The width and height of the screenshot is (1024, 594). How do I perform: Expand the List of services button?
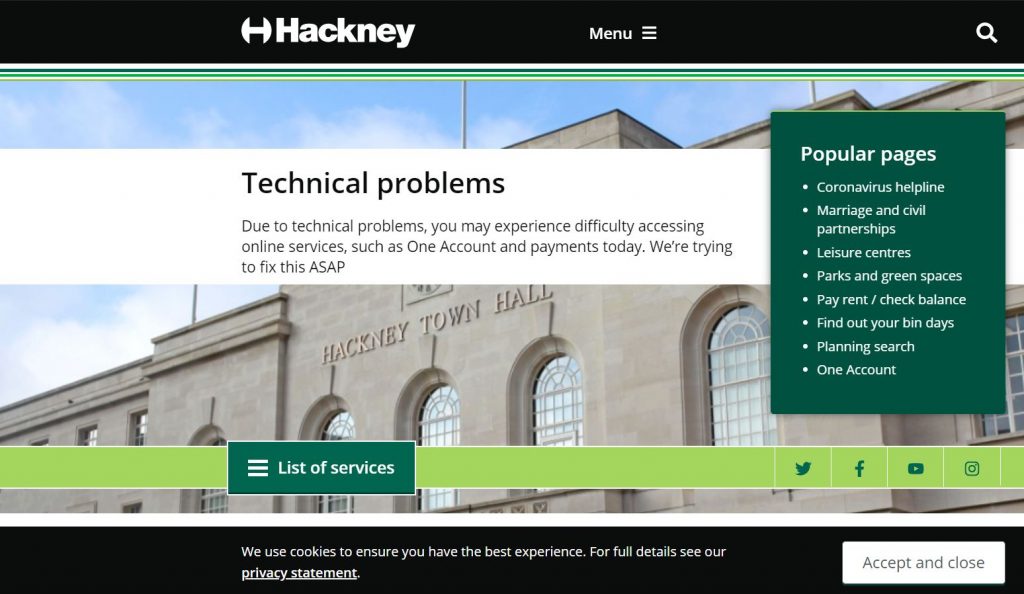click(x=321, y=468)
